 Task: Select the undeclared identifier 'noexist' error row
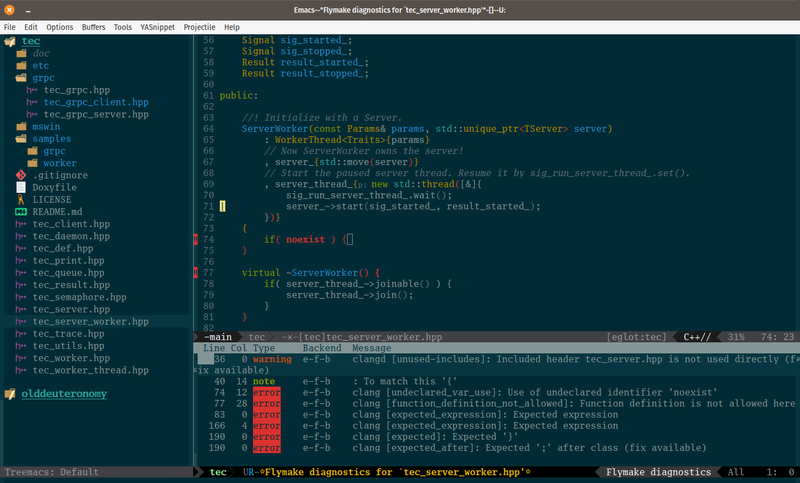(x=496, y=392)
